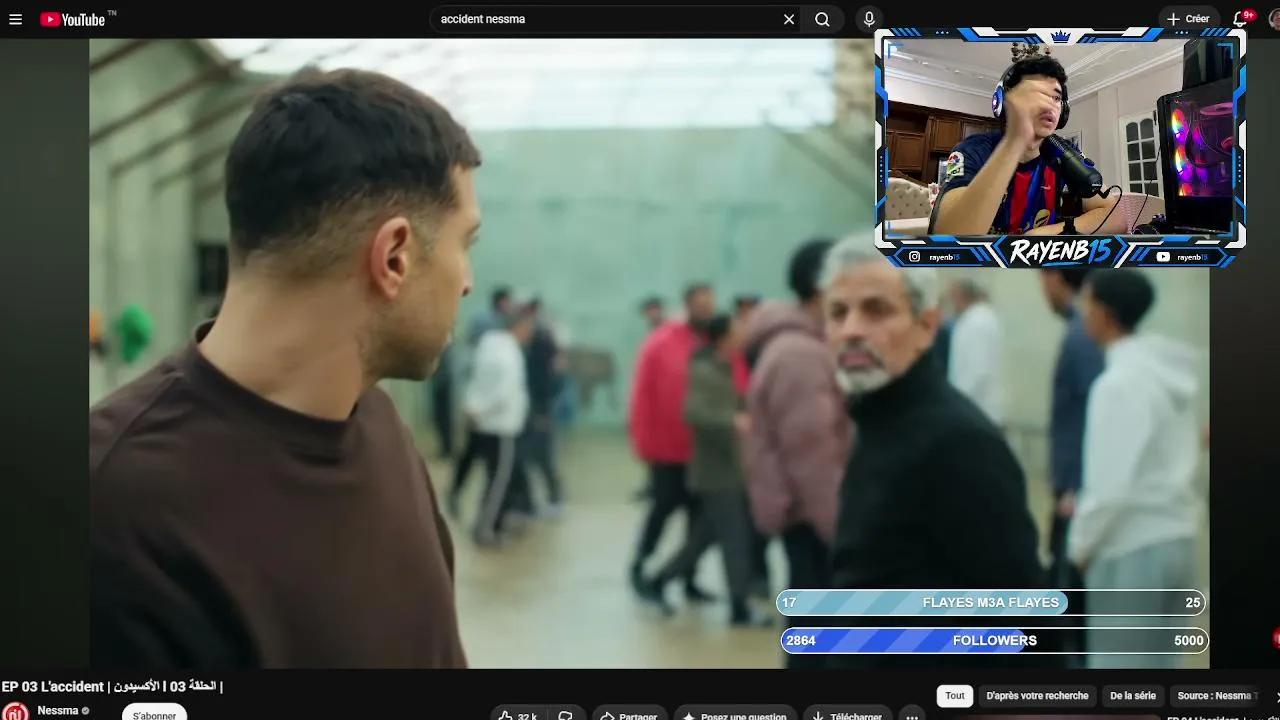Subscribe using the S'abonner button
Image resolution: width=1280 pixels, height=720 pixels.
154,713
